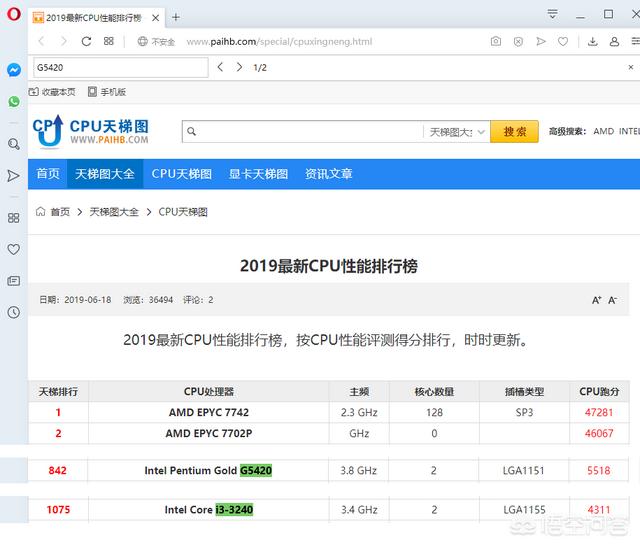Close the CPU ranking tab

tap(156, 18)
